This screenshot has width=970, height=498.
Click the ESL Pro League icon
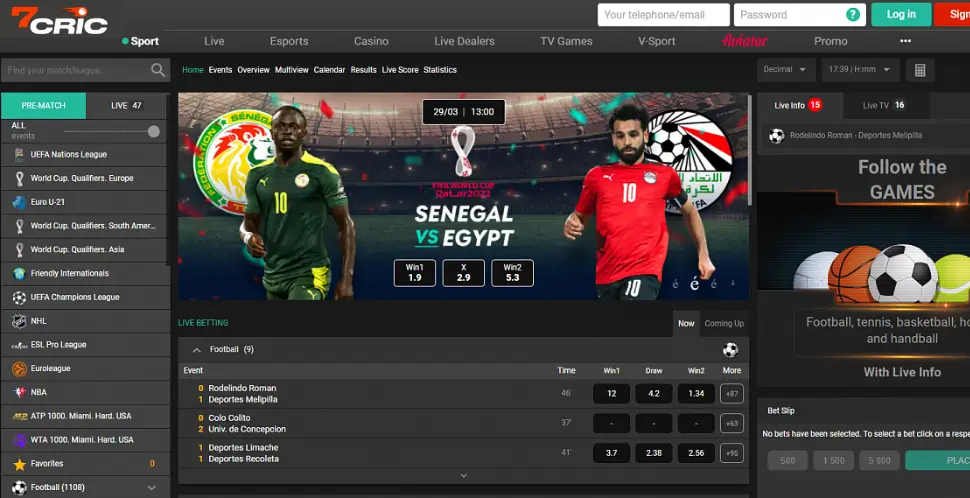pyautogui.click(x=19, y=345)
